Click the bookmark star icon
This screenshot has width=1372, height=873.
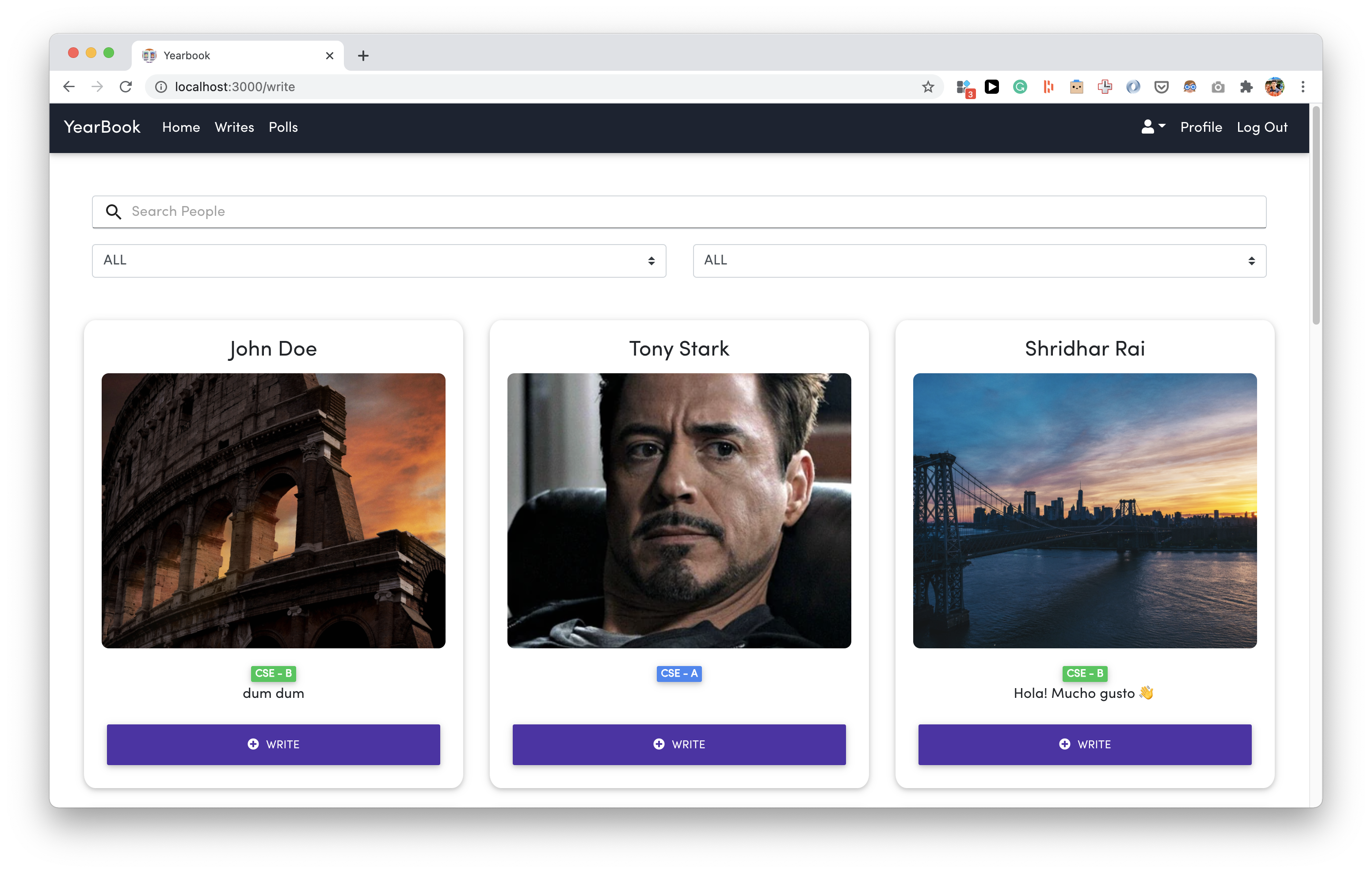[928, 87]
